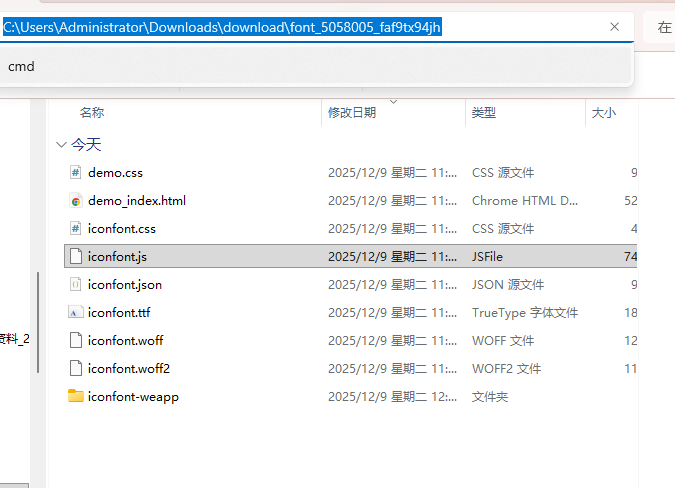Click the WOFF 文件 type cell
This screenshot has width=675, height=488.
coord(503,341)
